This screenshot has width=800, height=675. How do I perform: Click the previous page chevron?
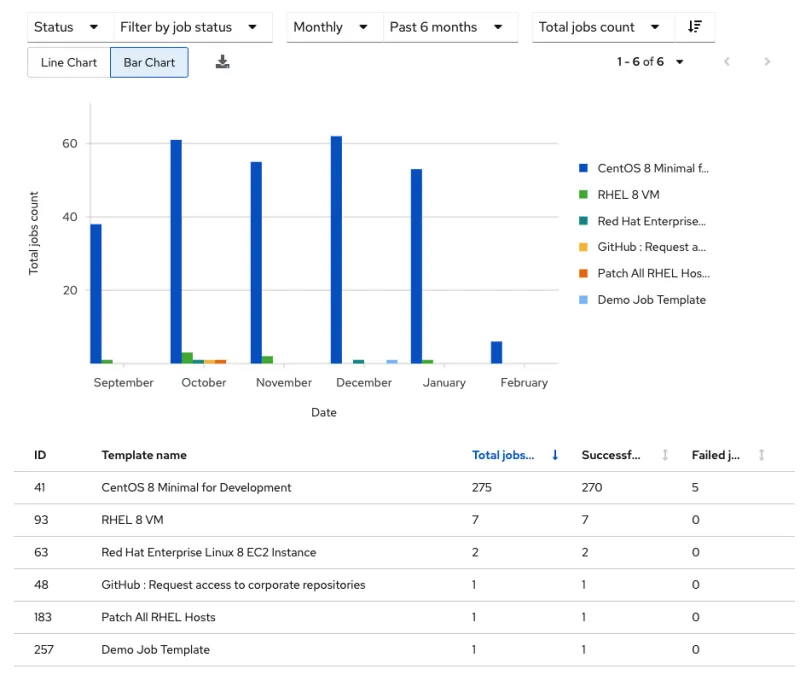(x=727, y=61)
